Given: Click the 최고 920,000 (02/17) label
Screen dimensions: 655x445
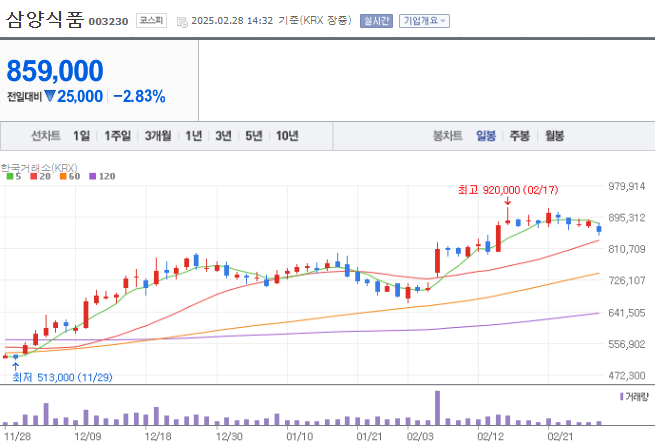Looking at the screenshot, I should [508, 190].
